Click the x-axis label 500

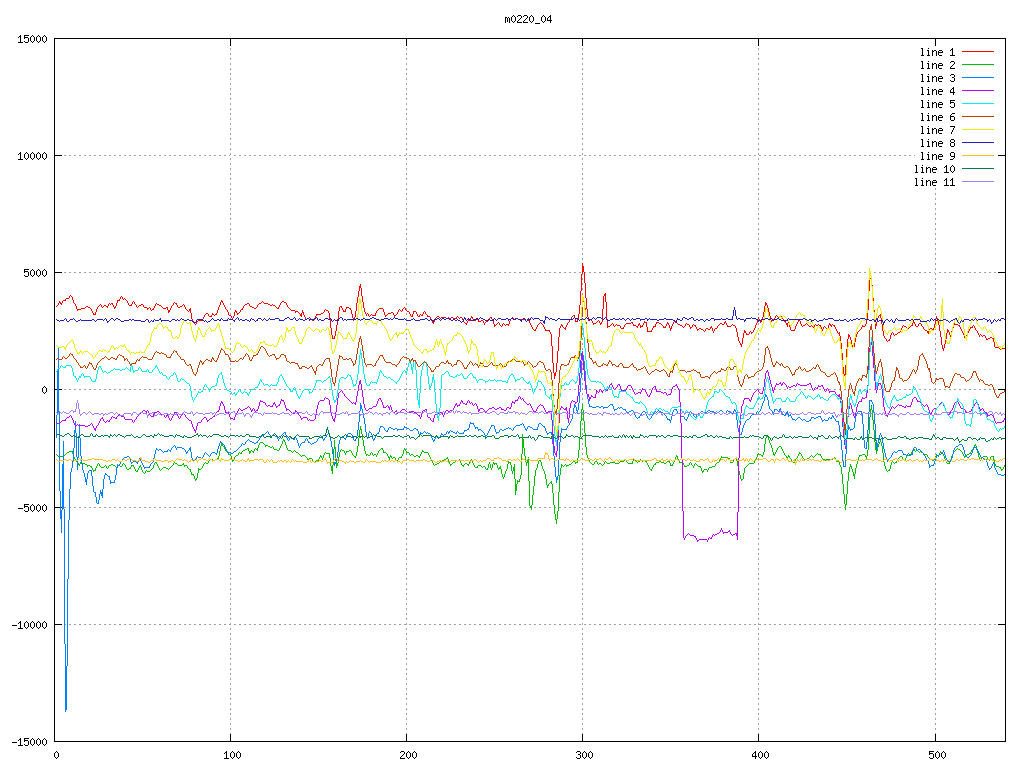click(937, 756)
